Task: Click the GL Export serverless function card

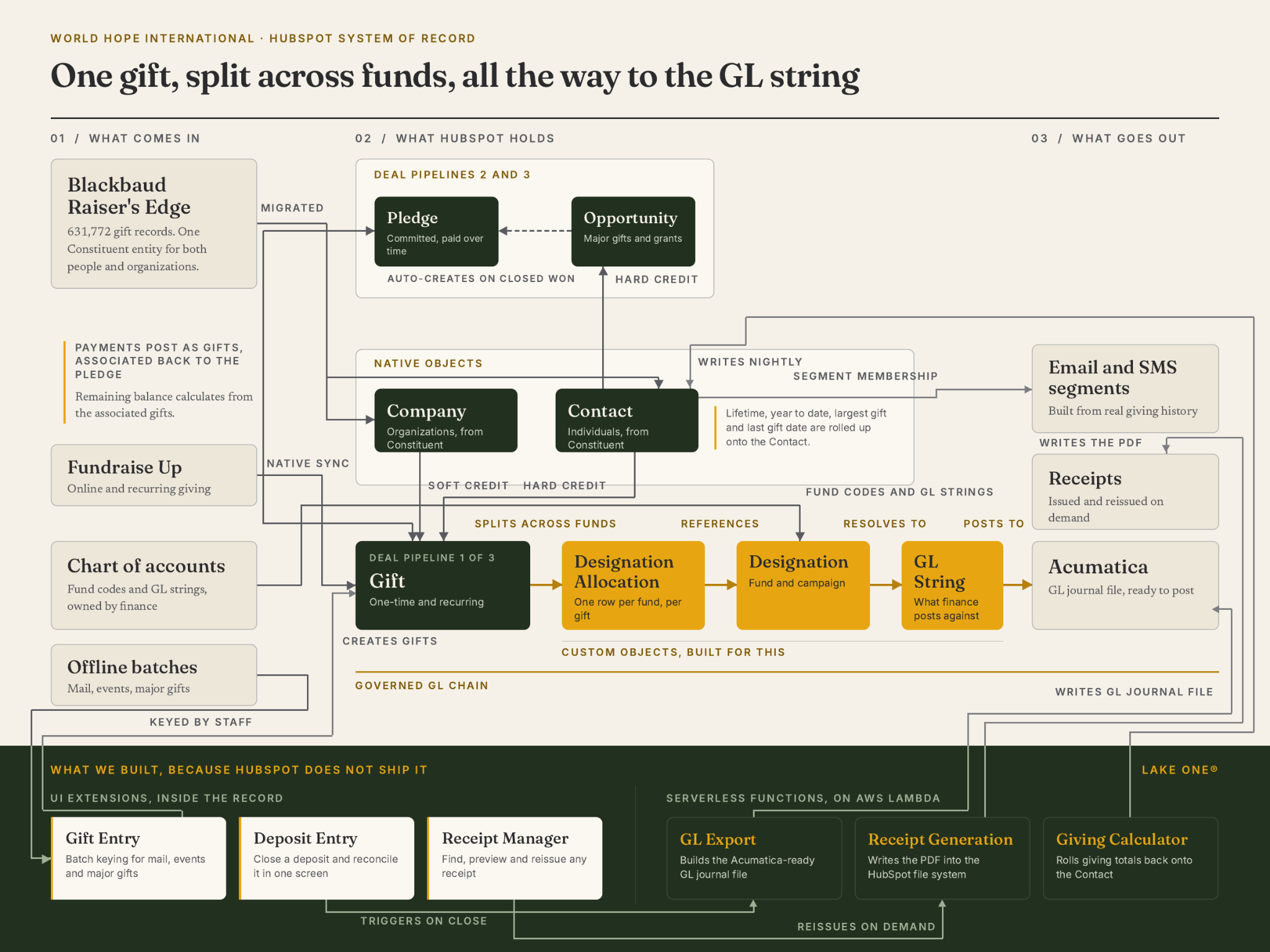Action: (x=754, y=858)
